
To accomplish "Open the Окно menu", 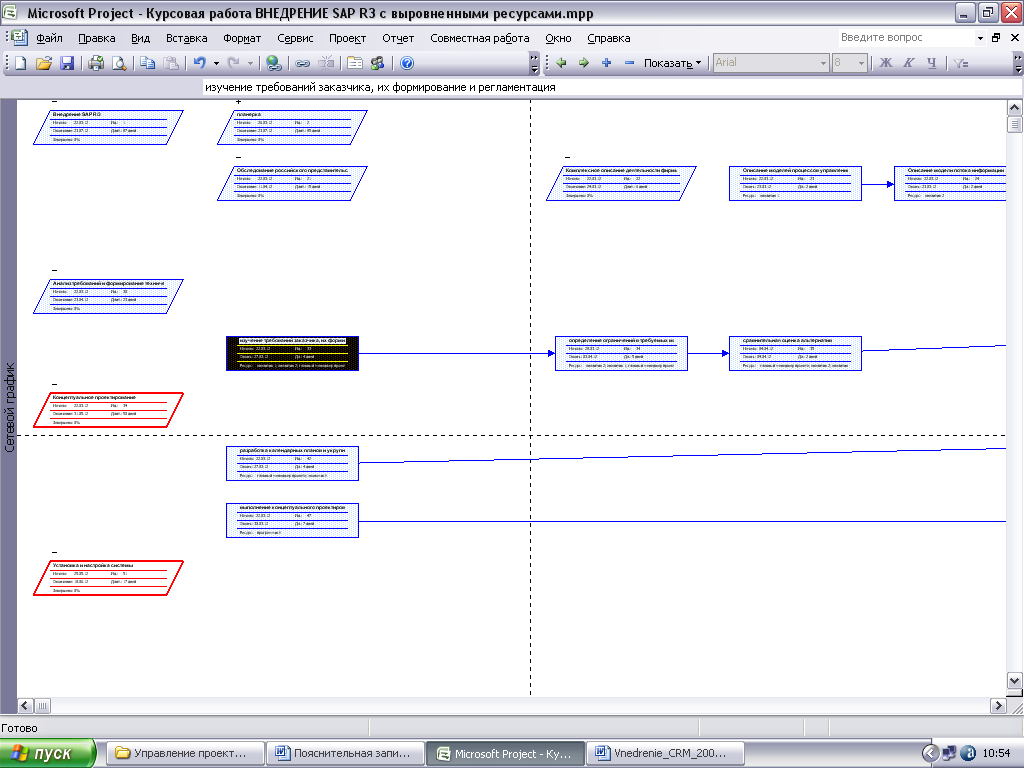I will [x=558, y=38].
